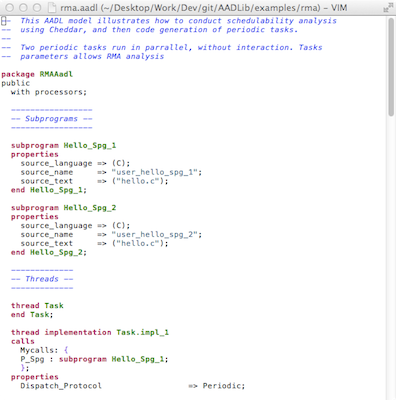Click the 'end Task;' line

(32, 315)
